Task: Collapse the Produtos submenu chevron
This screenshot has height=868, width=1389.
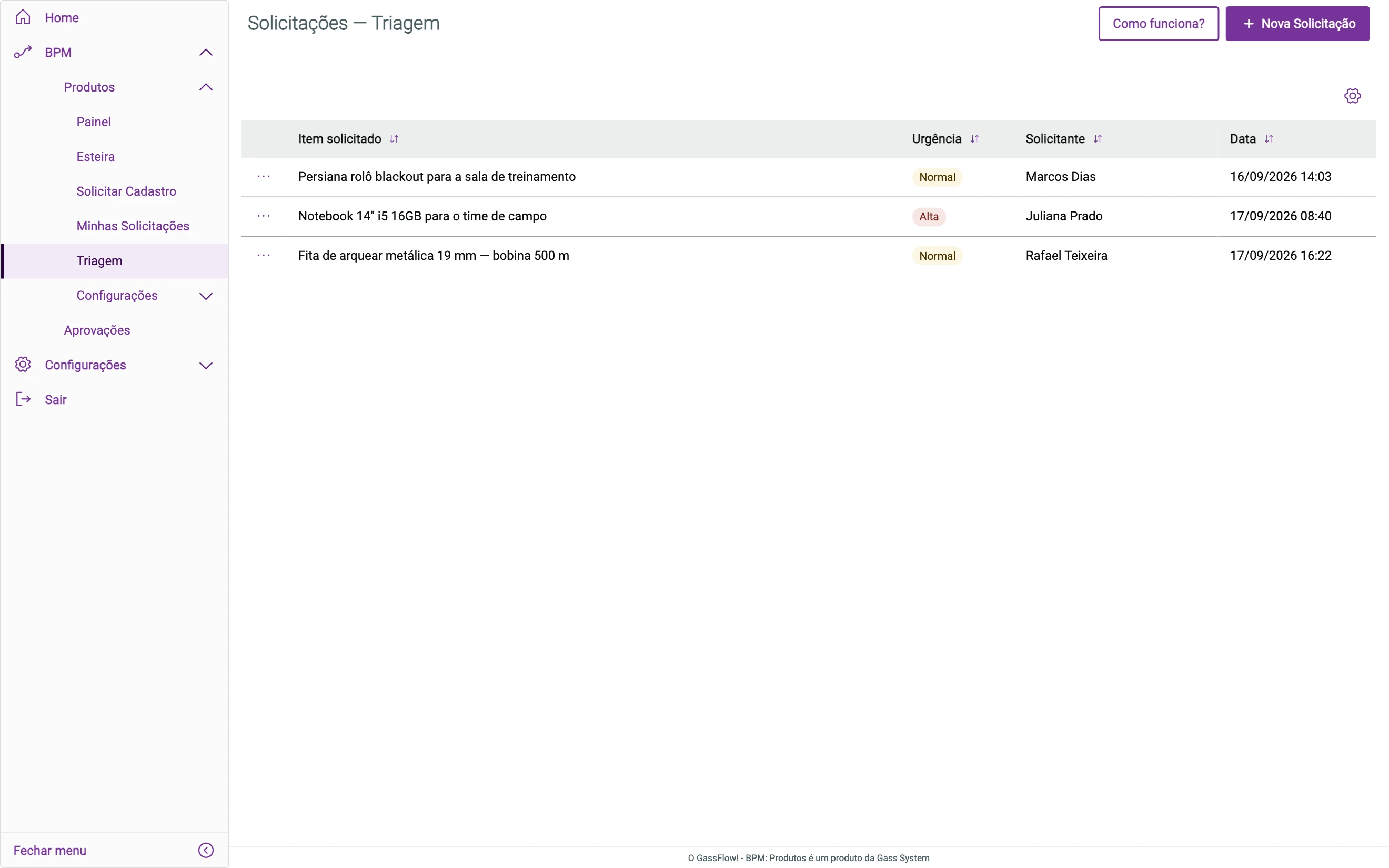Action: (x=206, y=87)
